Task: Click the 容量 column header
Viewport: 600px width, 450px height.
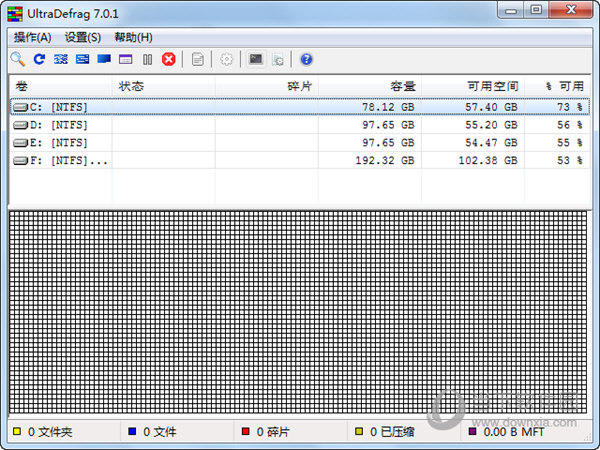Action: 370,86
